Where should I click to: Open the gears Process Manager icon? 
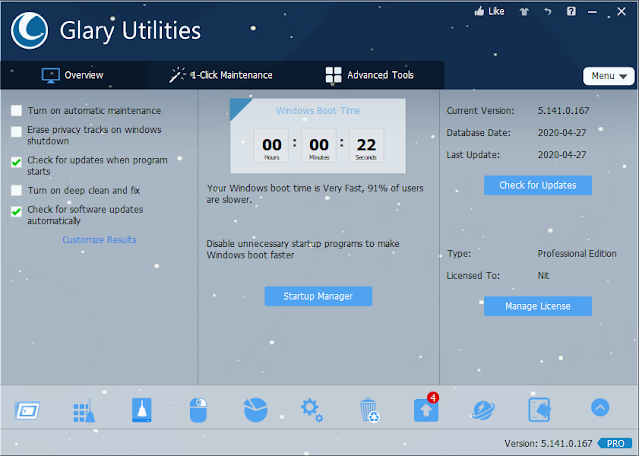coord(312,410)
